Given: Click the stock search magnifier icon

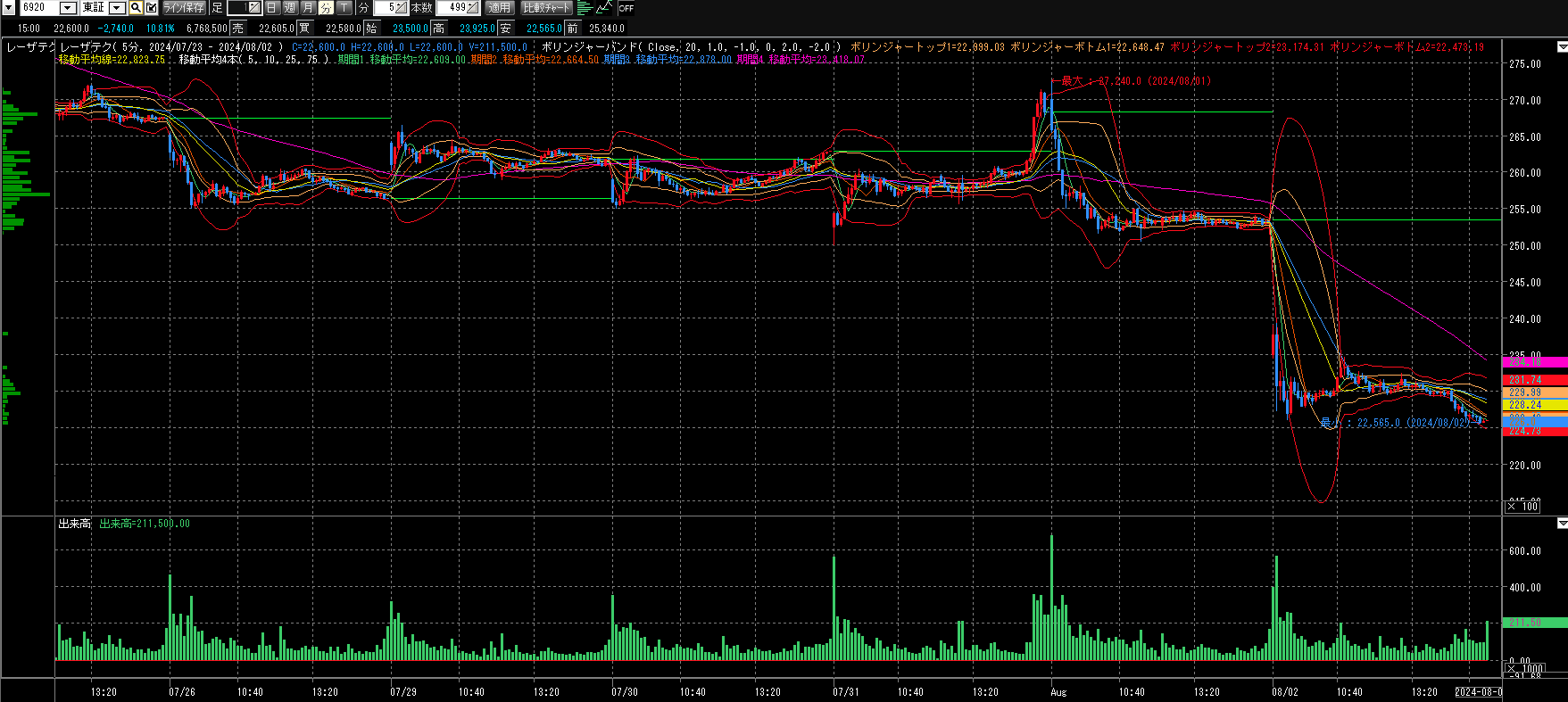Looking at the screenshot, I should click(x=136, y=8).
